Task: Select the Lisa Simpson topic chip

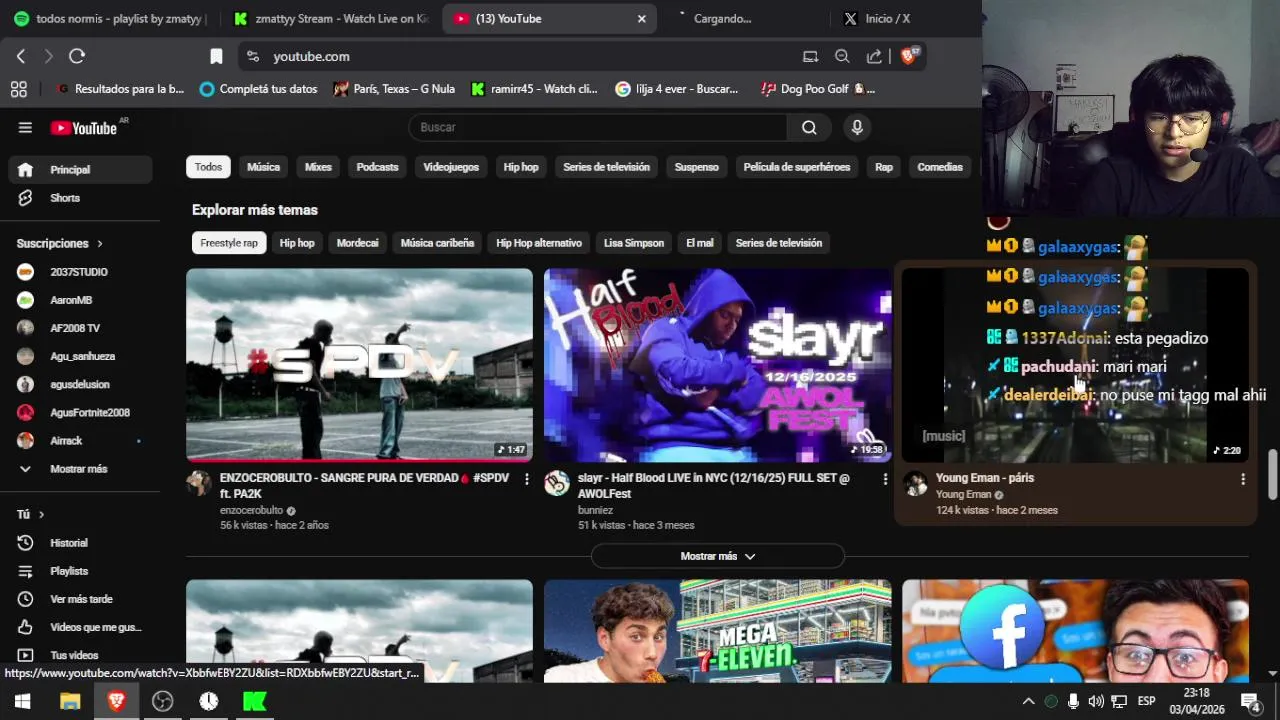Action: pyautogui.click(x=634, y=243)
